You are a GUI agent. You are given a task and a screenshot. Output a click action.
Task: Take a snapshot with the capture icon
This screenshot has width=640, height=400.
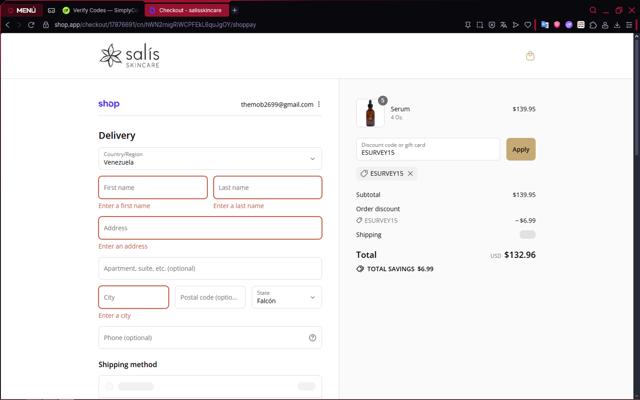(480, 25)
